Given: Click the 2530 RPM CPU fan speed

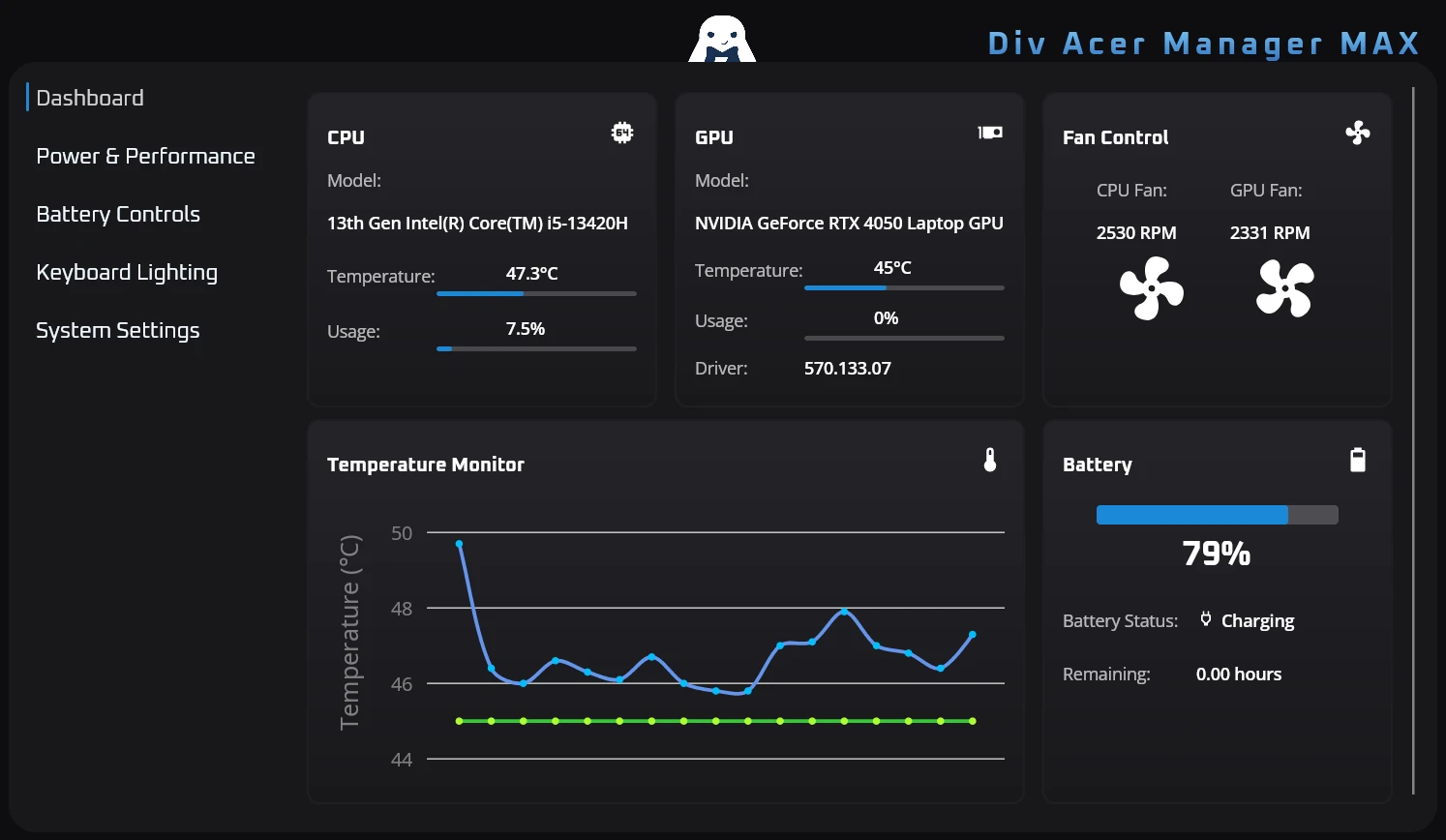Looking at the screenshot, I should coord(1136,233).
